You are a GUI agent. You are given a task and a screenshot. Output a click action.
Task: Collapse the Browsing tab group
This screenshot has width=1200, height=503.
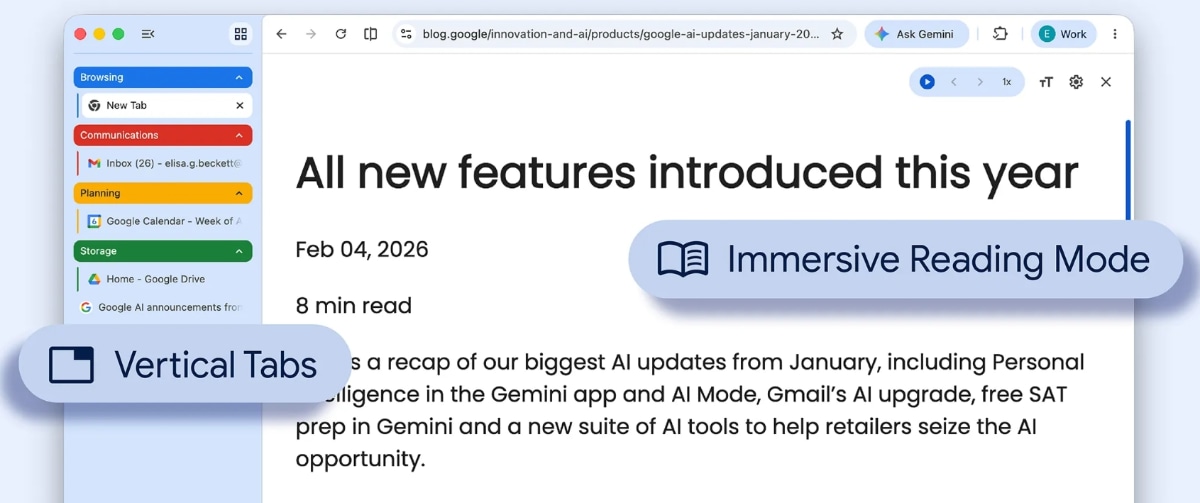point(239,77)
